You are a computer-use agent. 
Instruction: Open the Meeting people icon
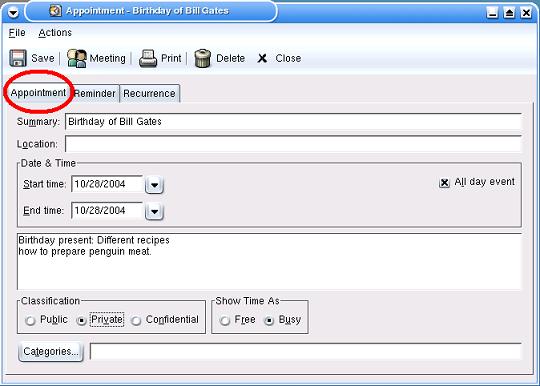click(x=76, y=58)
